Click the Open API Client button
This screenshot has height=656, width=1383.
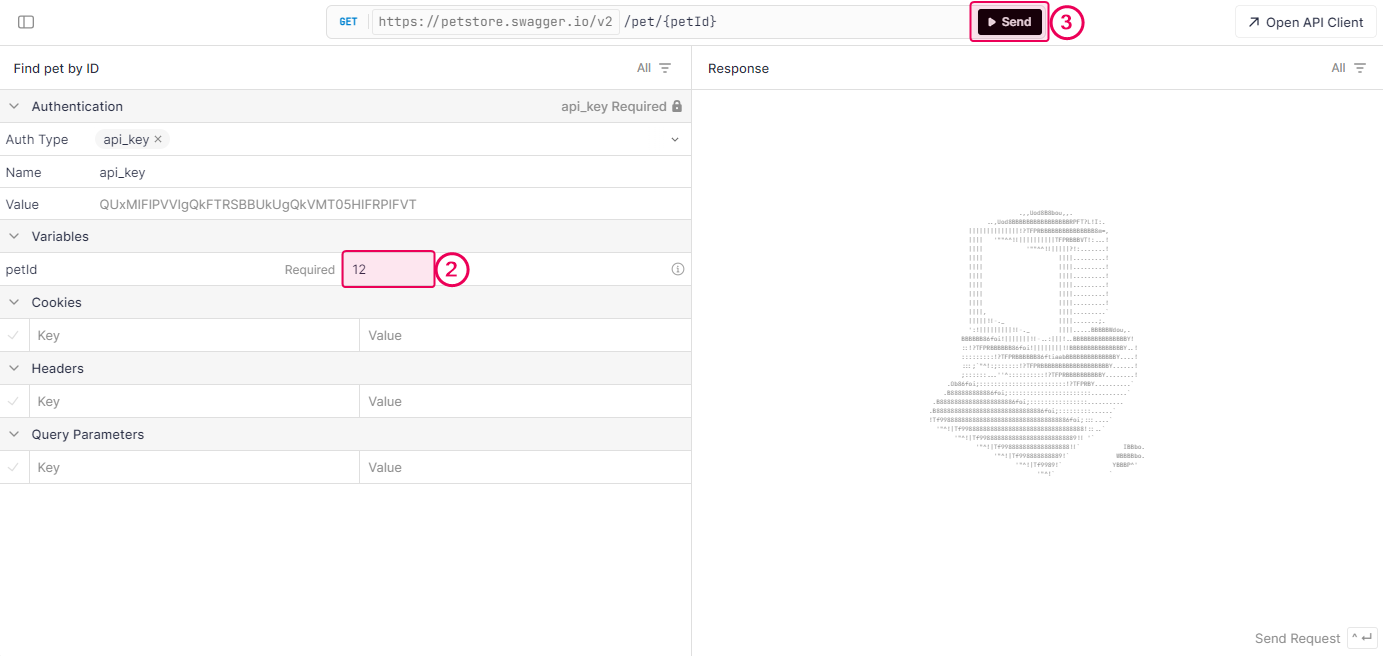coord(1305,22)
